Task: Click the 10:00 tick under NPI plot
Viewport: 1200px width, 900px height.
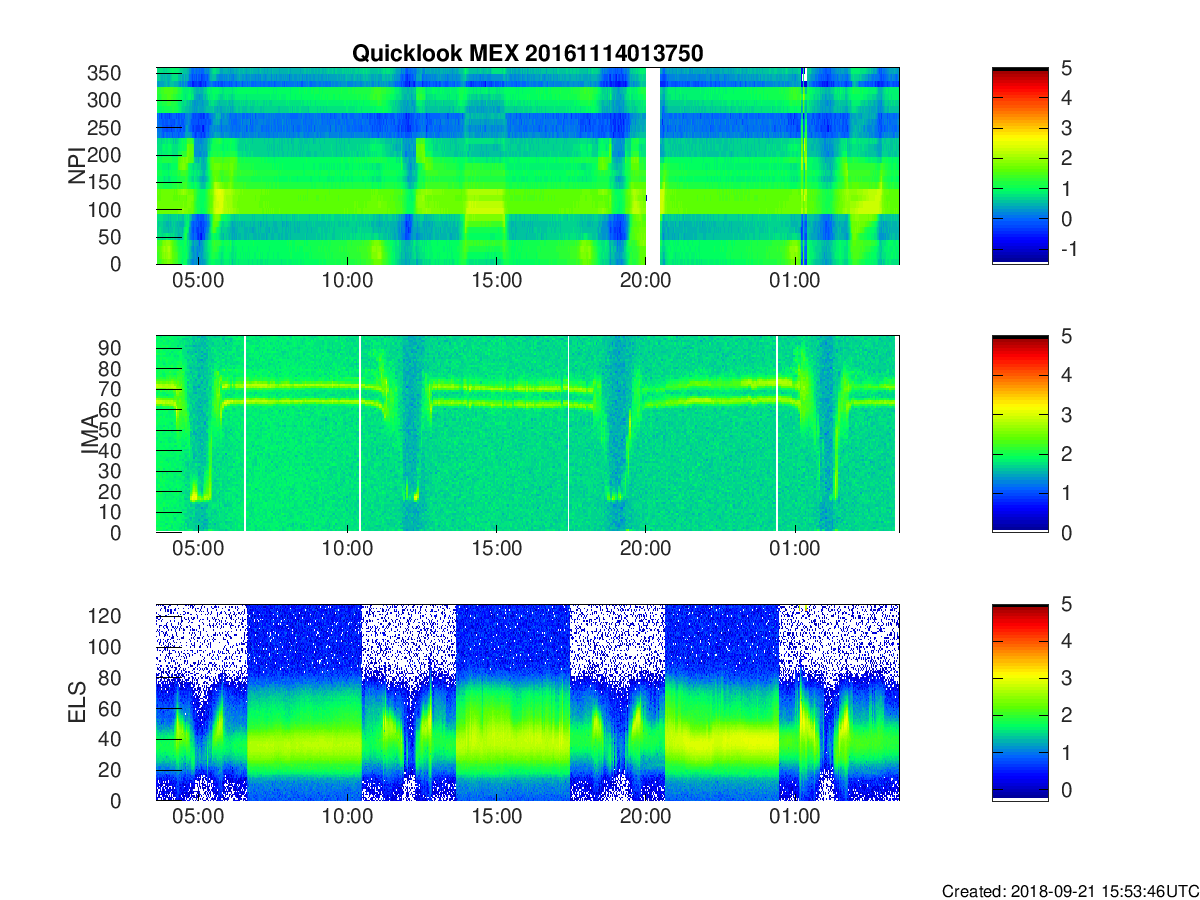Action: point(348,281)
